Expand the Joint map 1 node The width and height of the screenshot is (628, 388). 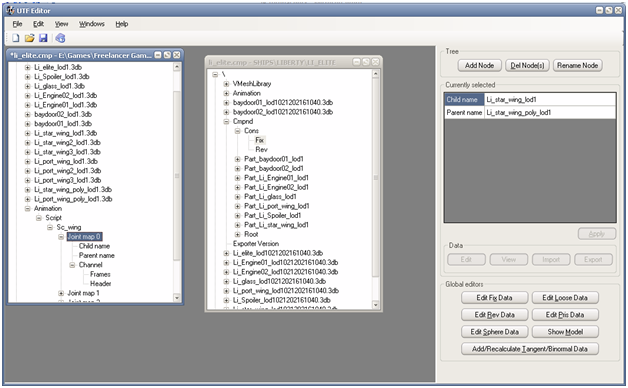(61, 293)
